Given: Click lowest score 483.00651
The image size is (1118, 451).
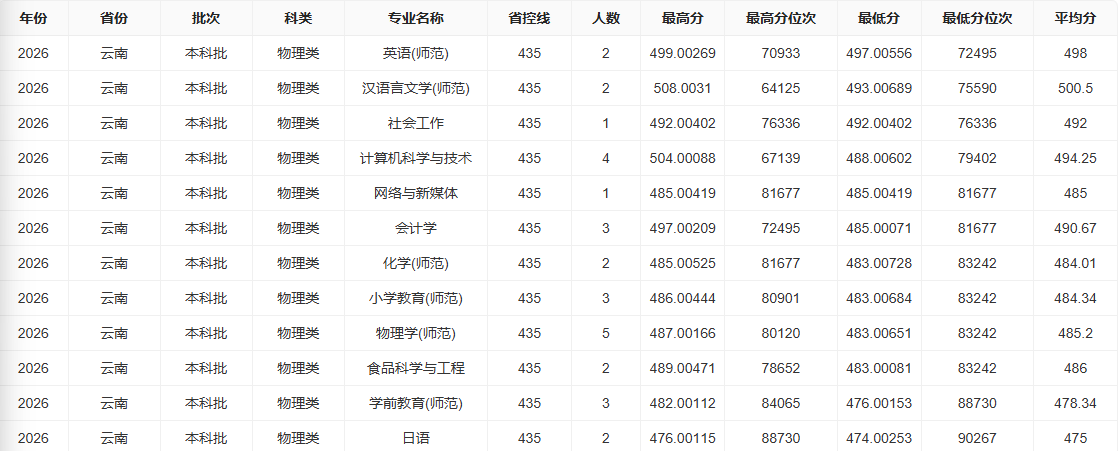Looking at the screenshot, I should [x=879, y=333].
